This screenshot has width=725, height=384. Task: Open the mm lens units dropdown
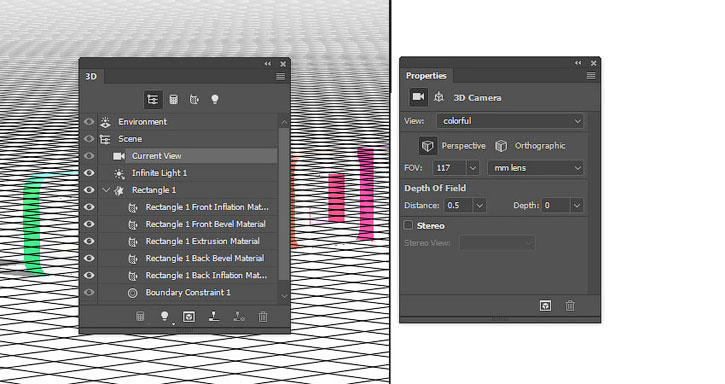[535, 168]
